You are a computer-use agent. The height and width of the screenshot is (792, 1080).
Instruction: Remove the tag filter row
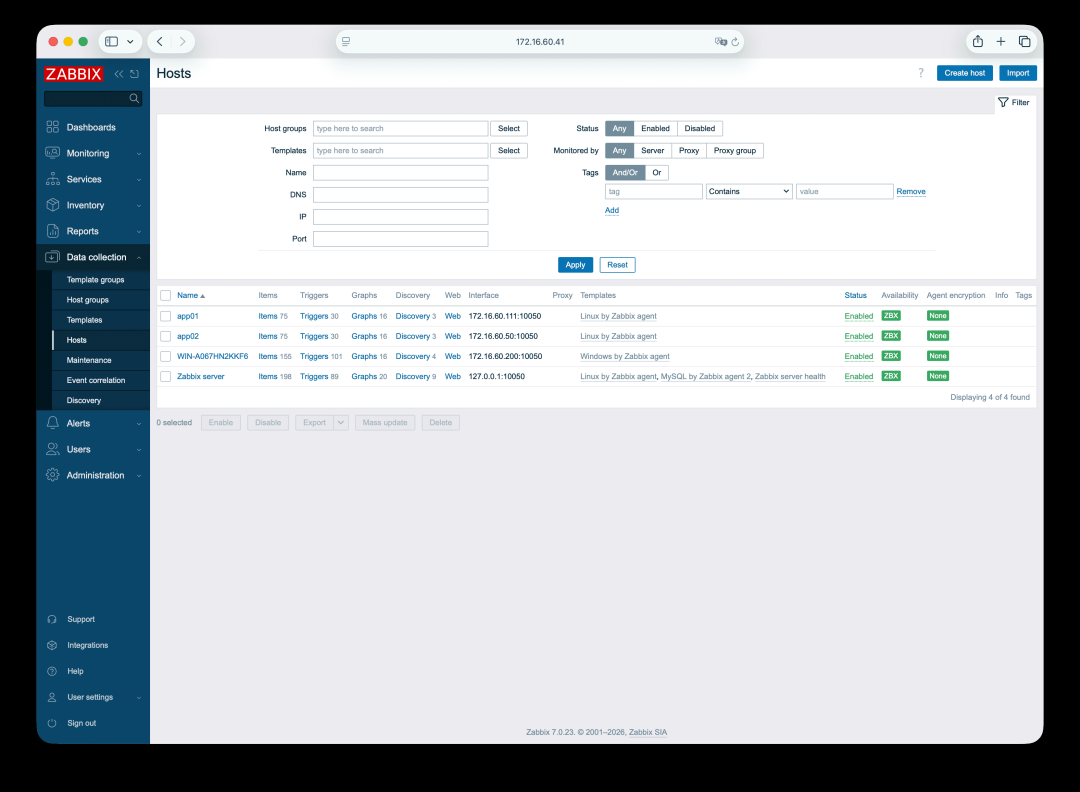pos(911,191)
